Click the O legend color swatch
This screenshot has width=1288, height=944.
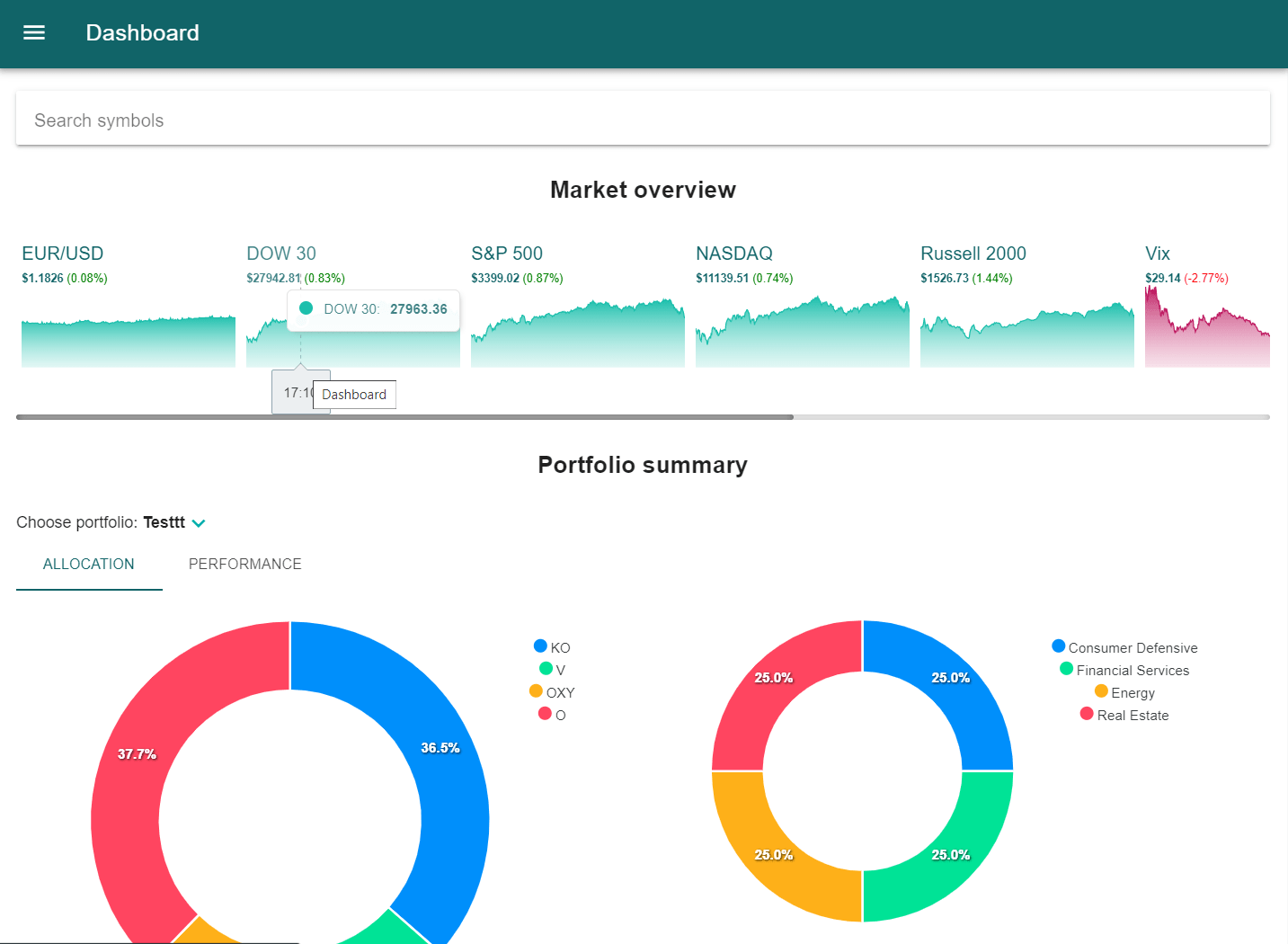click(x=545, y=713)
